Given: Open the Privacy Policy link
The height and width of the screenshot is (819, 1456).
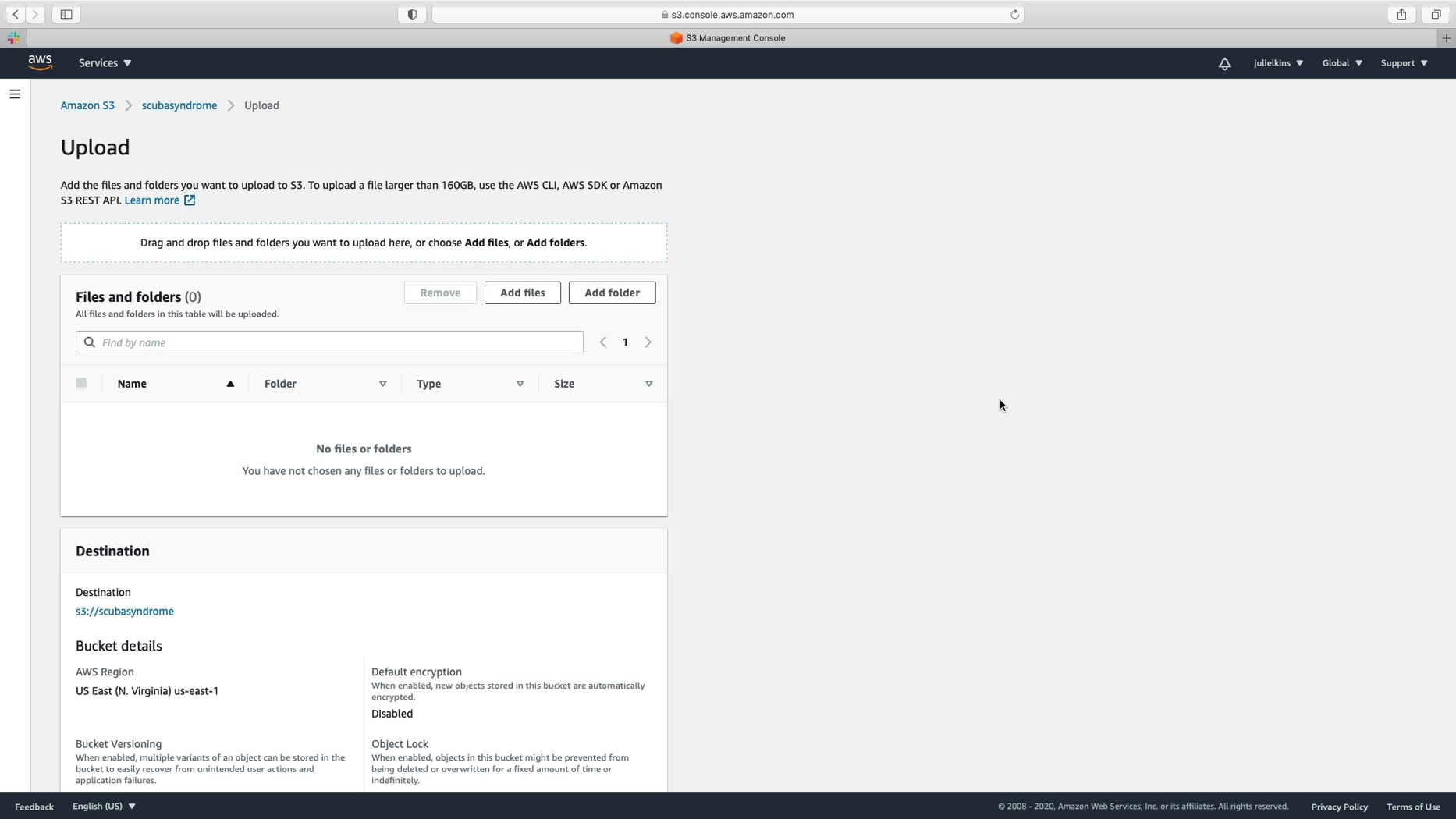Looking at the screenshot, I should (1340, 807).
